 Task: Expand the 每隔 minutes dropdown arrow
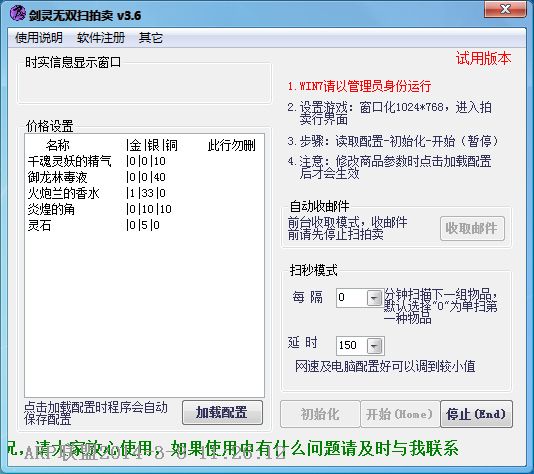click(374, 298)
